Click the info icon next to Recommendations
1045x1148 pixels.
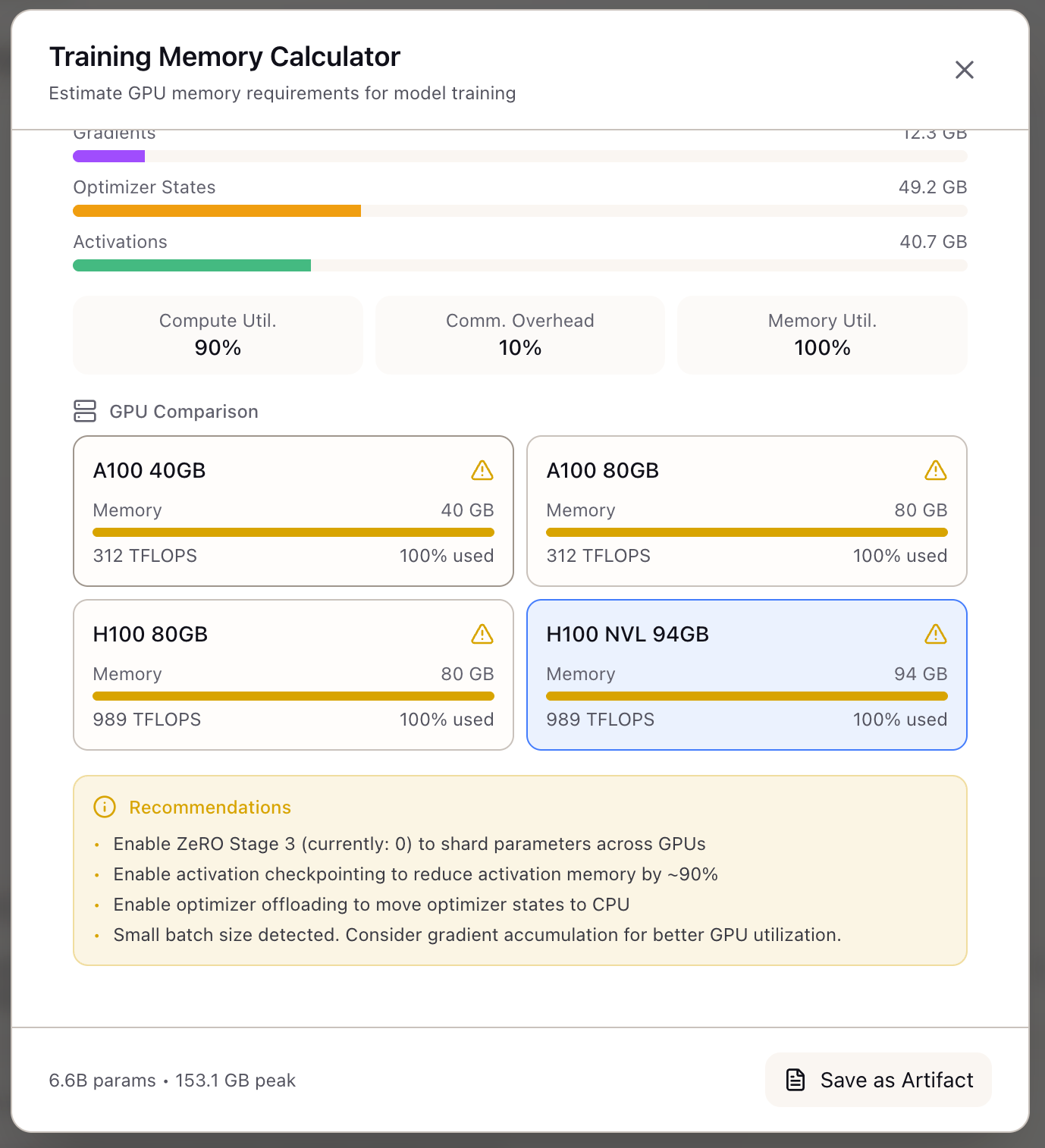pos(104,807)
